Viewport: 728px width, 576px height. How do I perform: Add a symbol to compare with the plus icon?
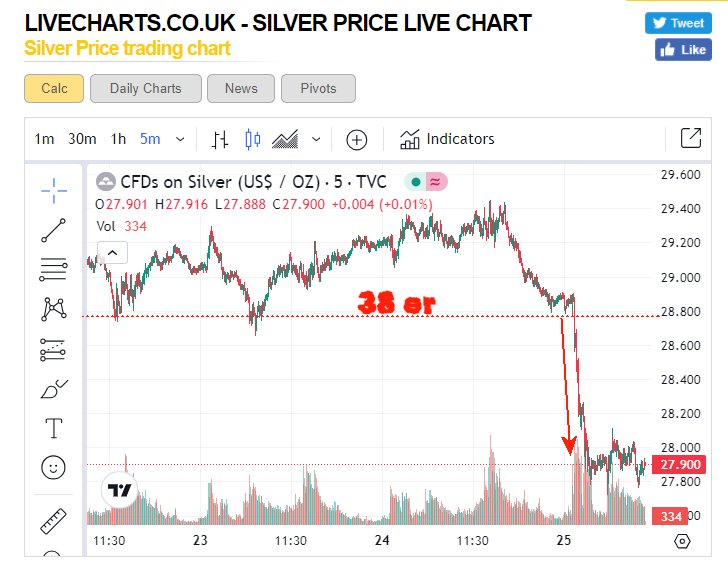pos(357,139)
